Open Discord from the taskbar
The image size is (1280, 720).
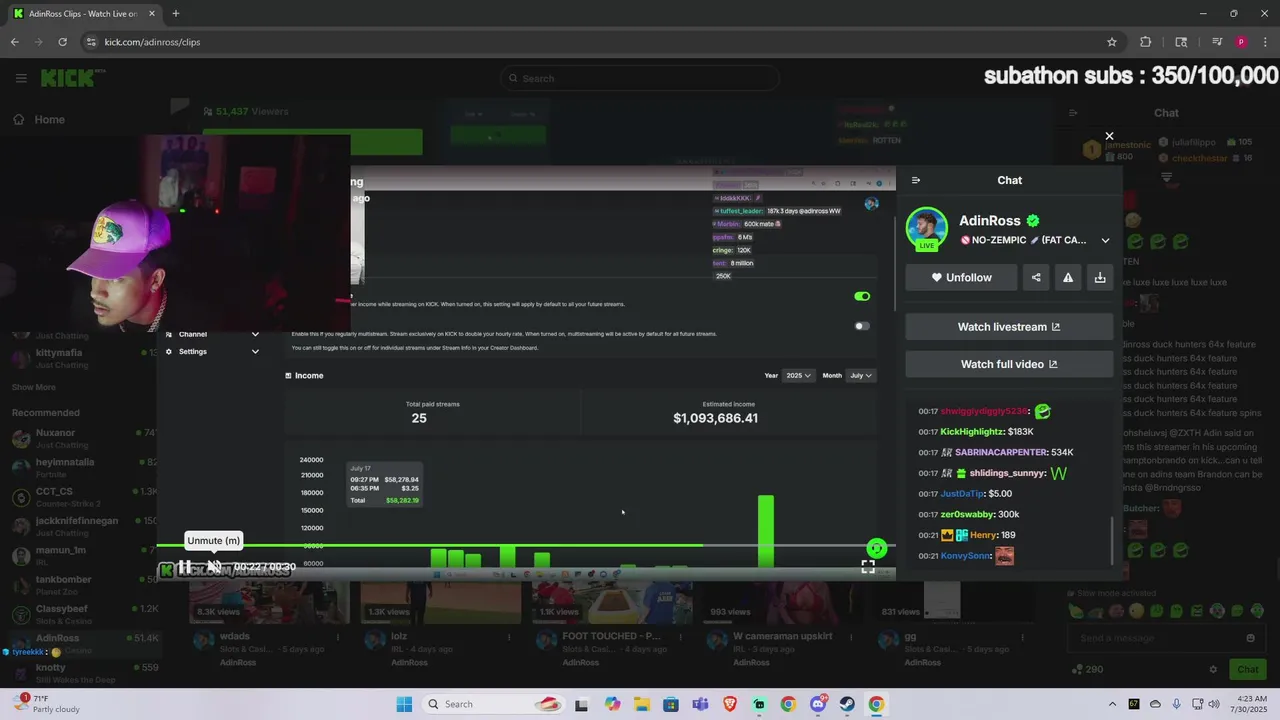(818, 704)
